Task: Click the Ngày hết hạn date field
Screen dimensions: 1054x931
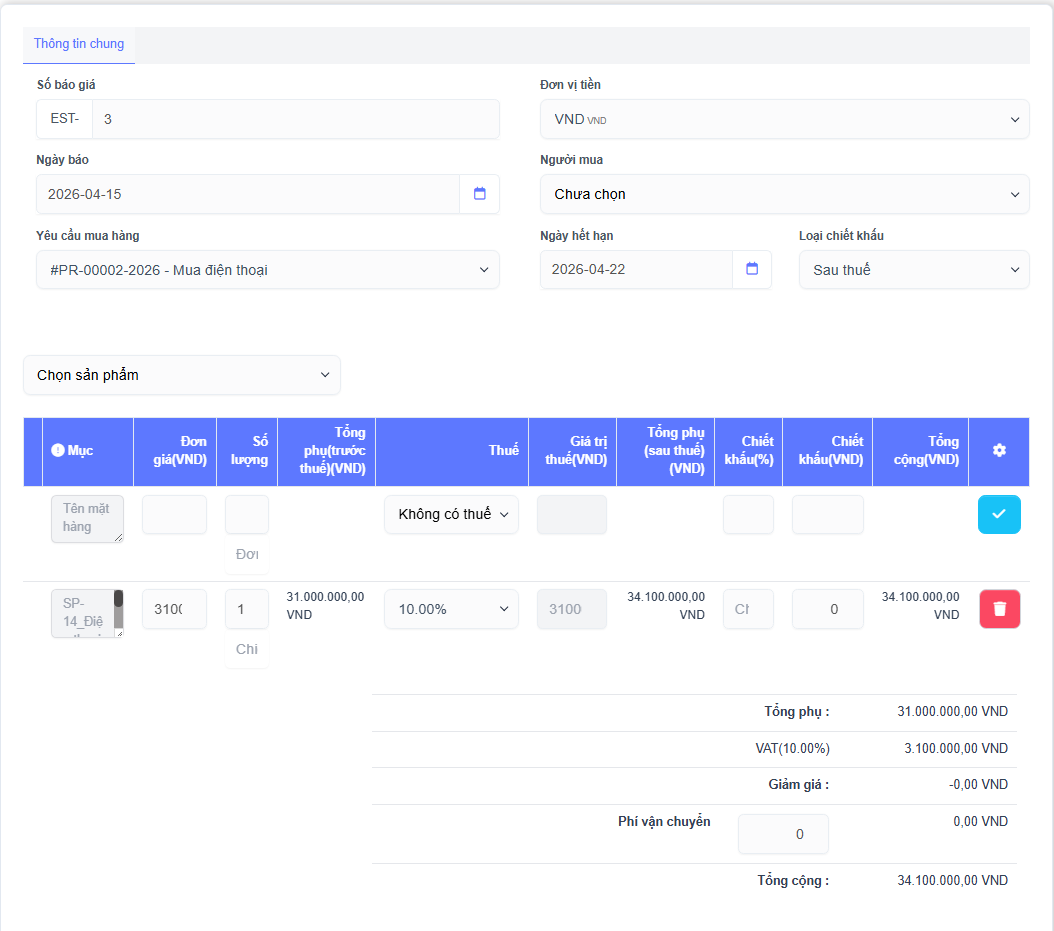Action: coord(636,269)
